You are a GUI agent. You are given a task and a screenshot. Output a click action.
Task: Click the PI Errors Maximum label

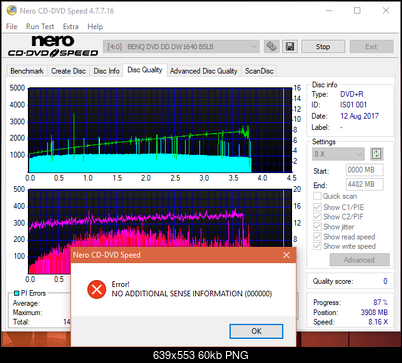[27, 313]
